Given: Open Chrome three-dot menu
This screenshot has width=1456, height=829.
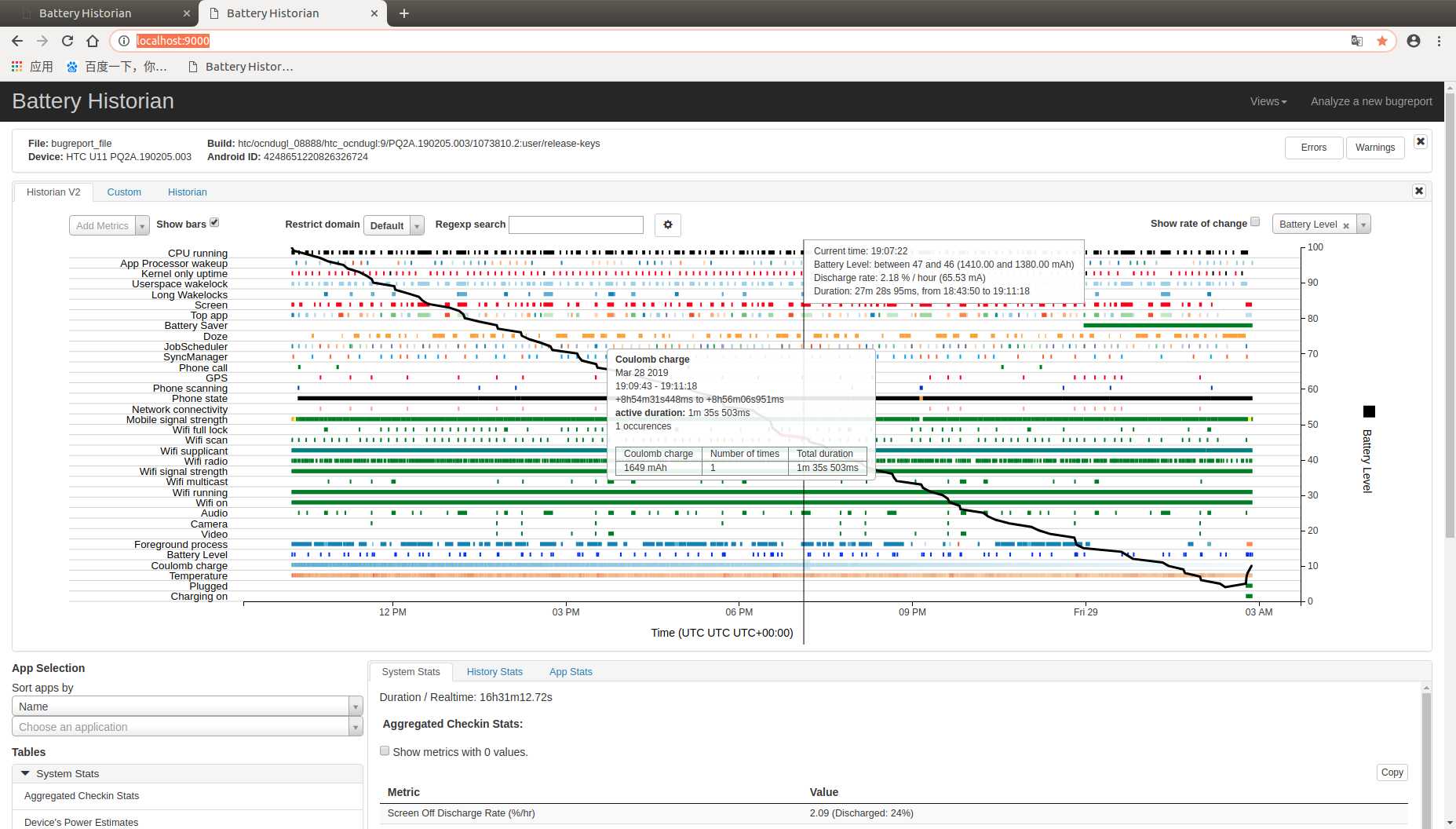Looking at the screenshot, I should click(1439, 41).
